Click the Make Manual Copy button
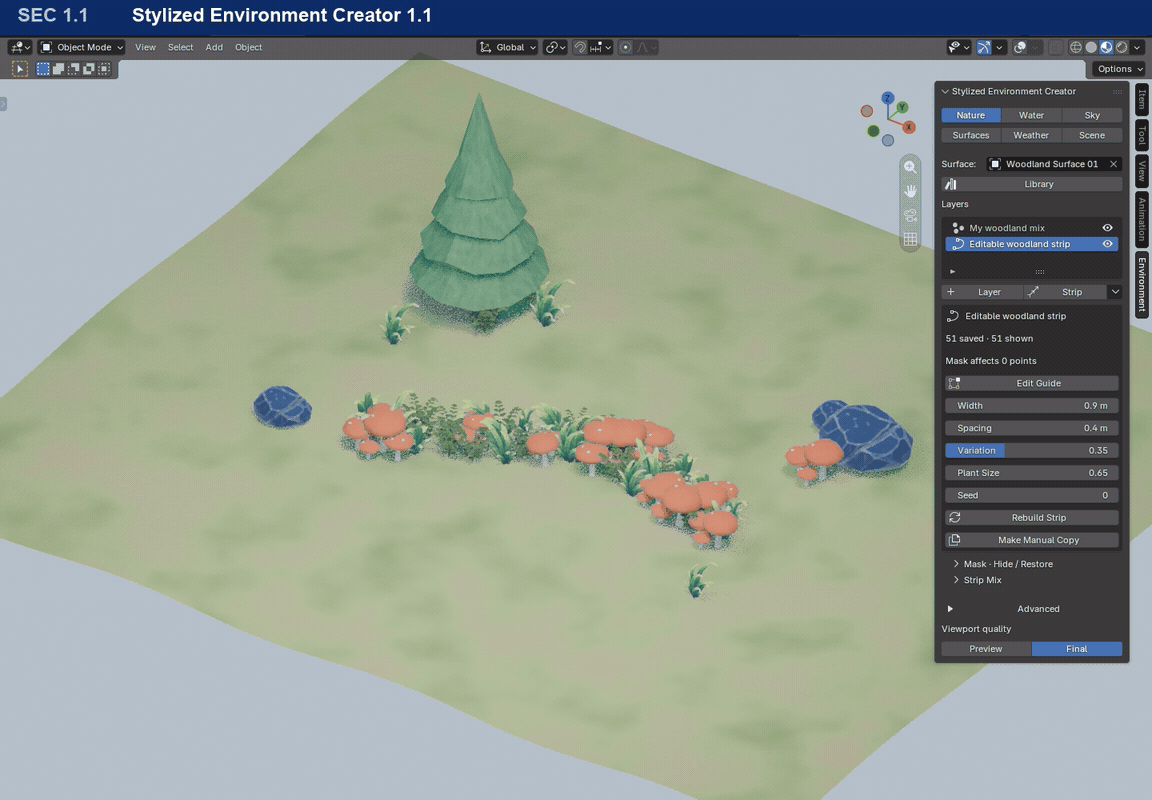This screenshot has width=1152, height=800. pos(1032,540)
